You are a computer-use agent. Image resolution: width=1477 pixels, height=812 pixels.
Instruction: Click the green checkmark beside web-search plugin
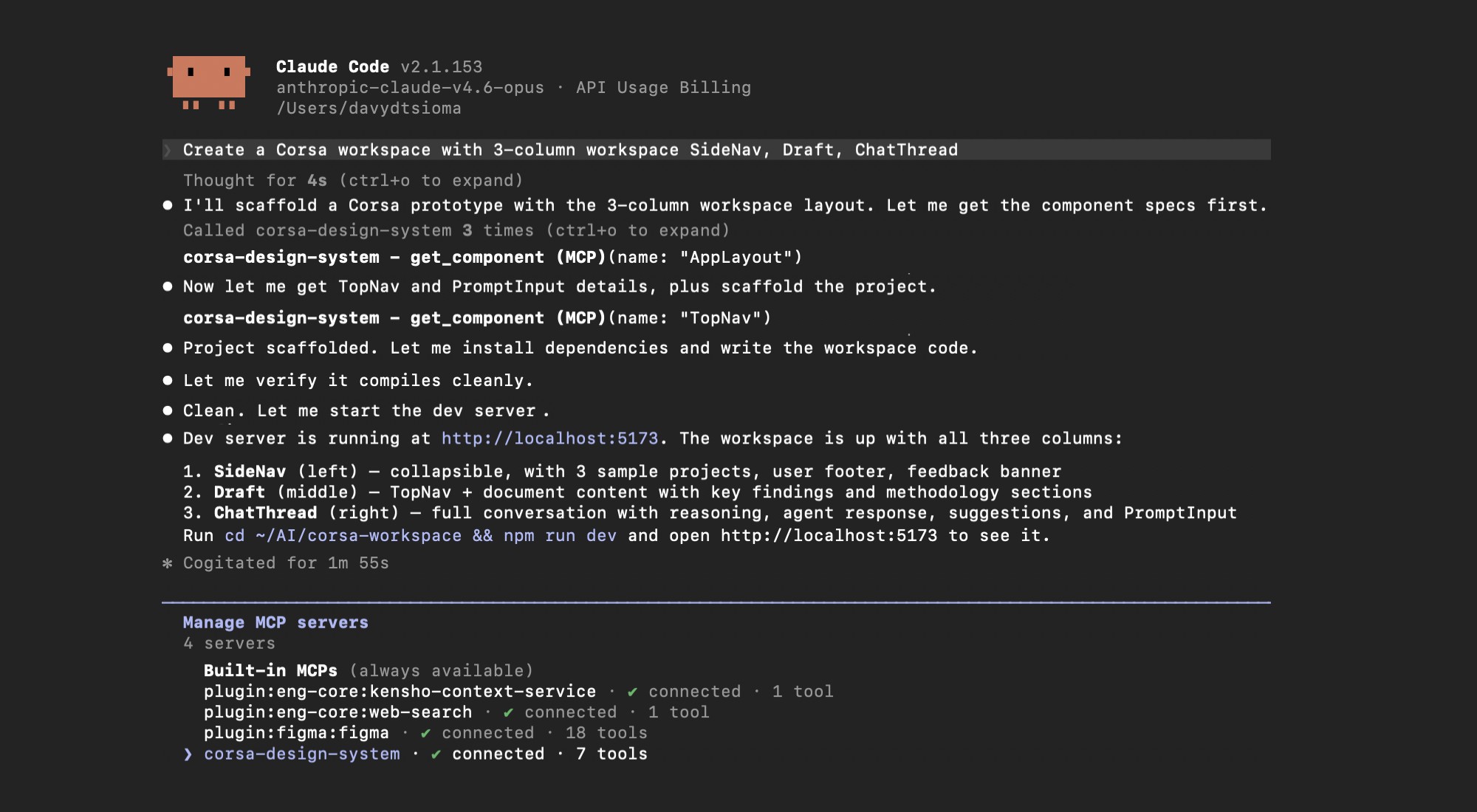(508, 713)
